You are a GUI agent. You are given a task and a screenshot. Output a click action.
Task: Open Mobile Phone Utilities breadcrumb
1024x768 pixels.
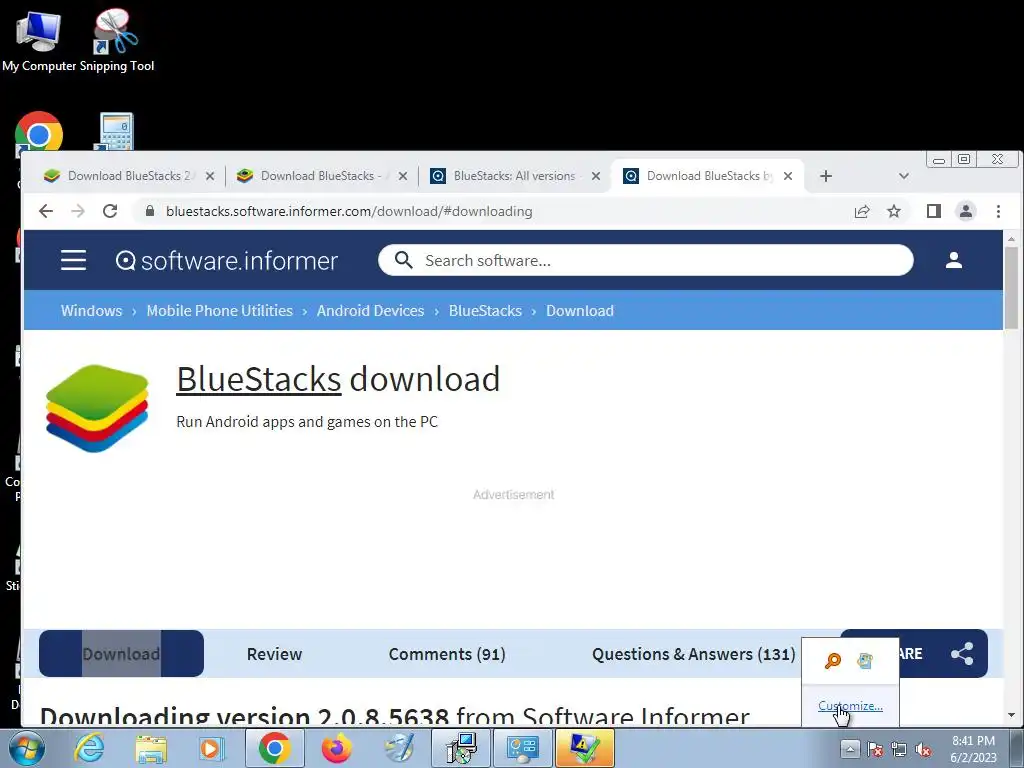point(219,310)
